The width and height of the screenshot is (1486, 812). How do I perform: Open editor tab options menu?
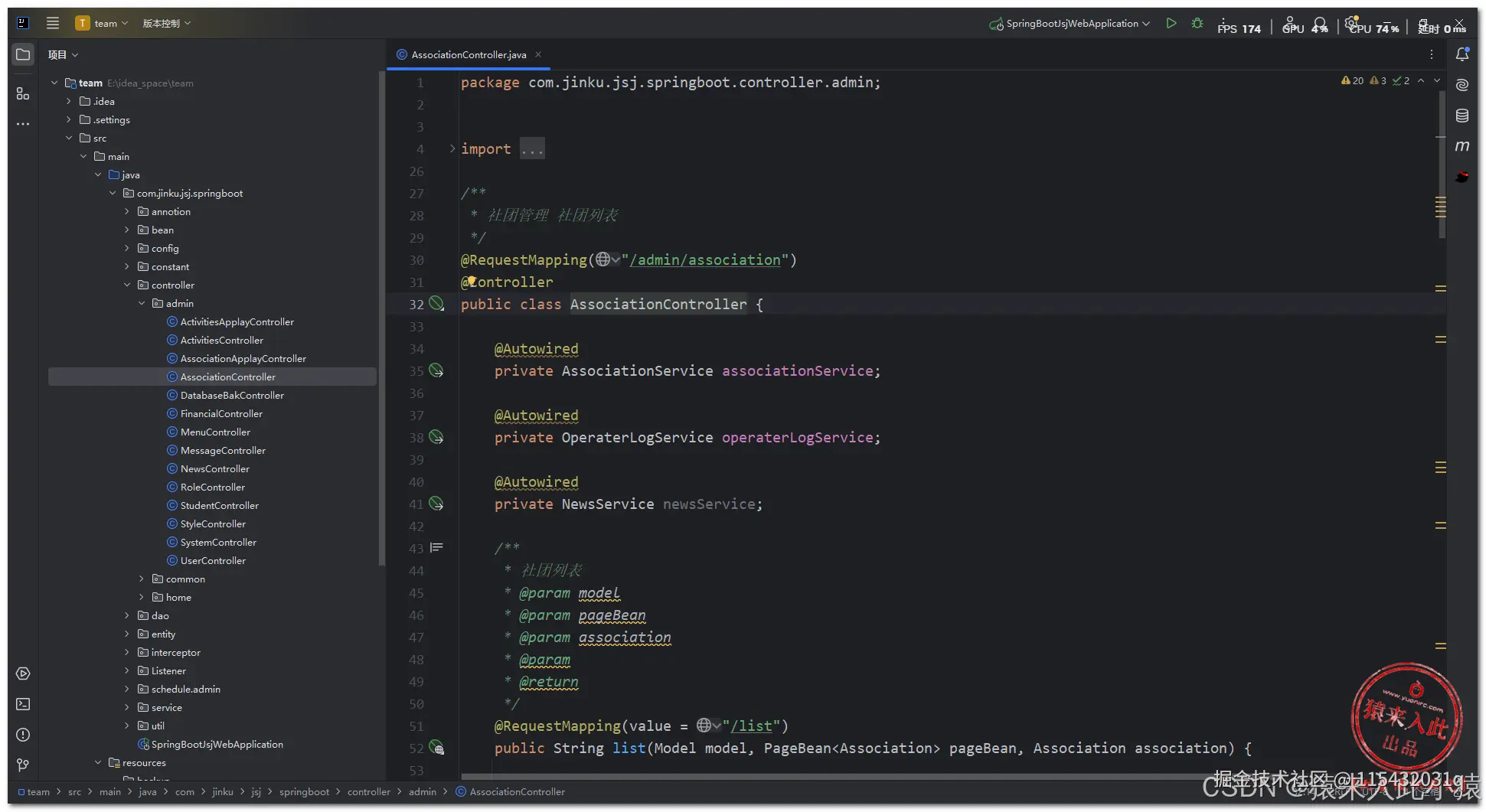tap(1432, 54)
